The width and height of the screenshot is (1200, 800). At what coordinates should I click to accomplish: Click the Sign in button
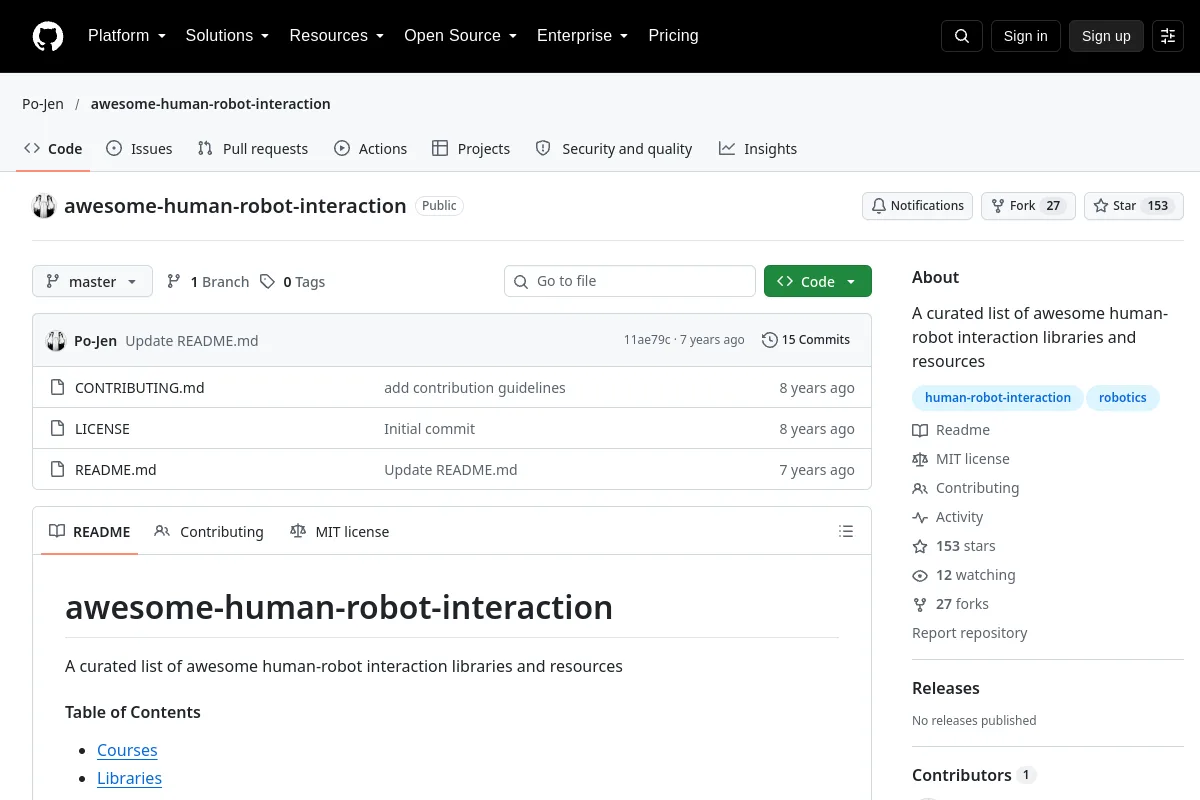(1025, 36)
